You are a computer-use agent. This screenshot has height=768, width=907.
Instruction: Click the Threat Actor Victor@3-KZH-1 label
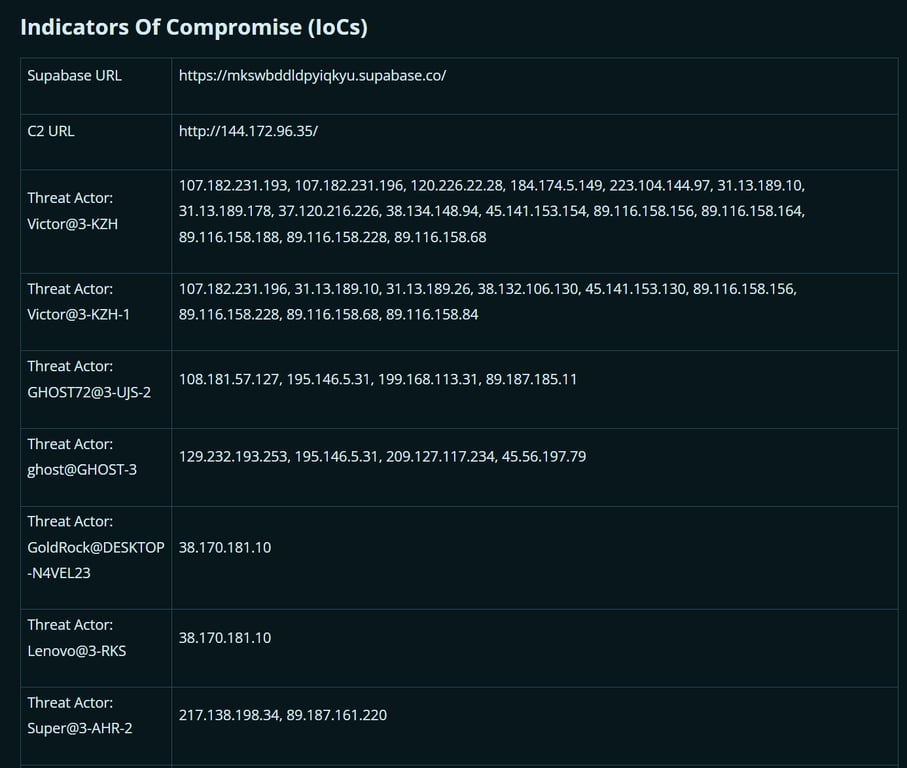point(79,301)
